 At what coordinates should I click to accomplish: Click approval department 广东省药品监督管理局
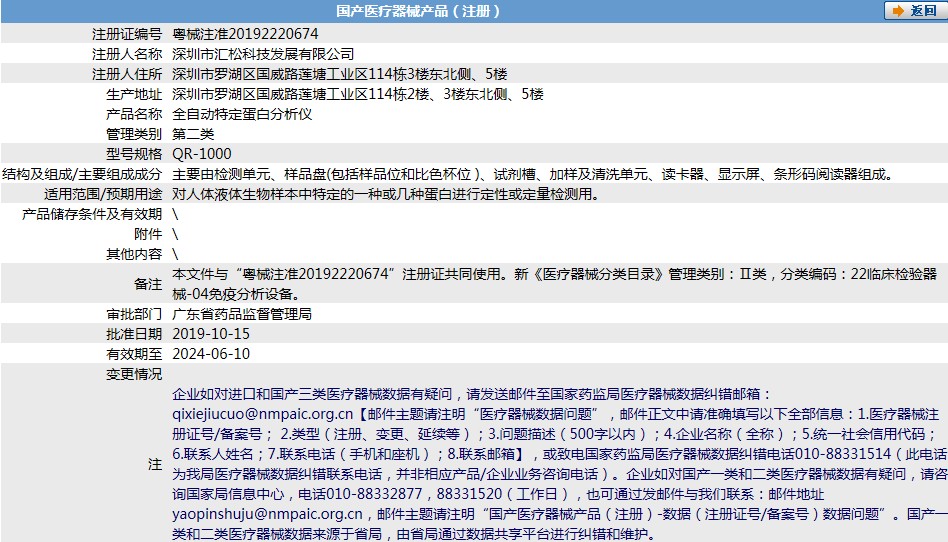point(242,313)
